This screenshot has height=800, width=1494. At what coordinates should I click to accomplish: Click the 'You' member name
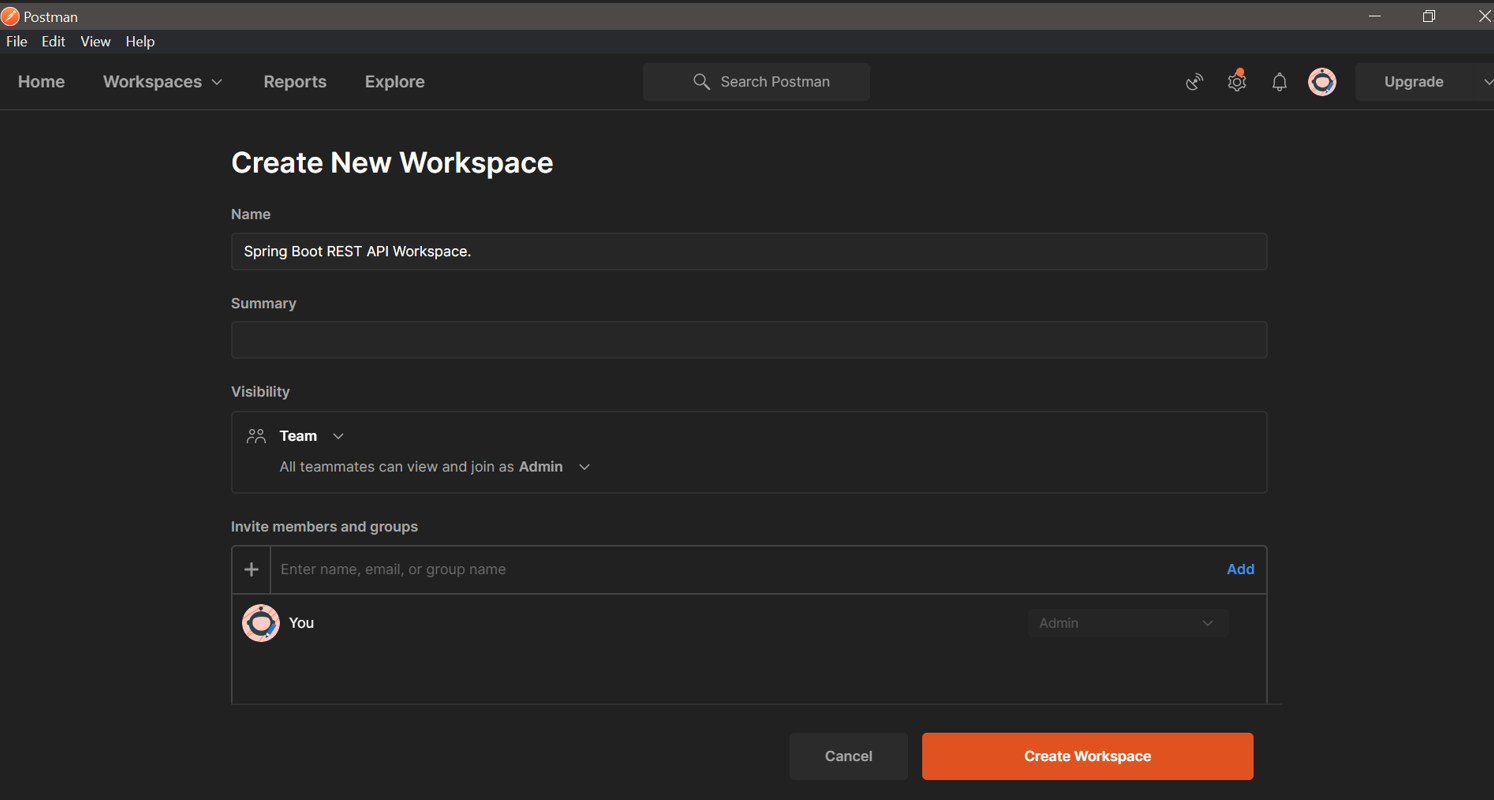pos(301,623)
